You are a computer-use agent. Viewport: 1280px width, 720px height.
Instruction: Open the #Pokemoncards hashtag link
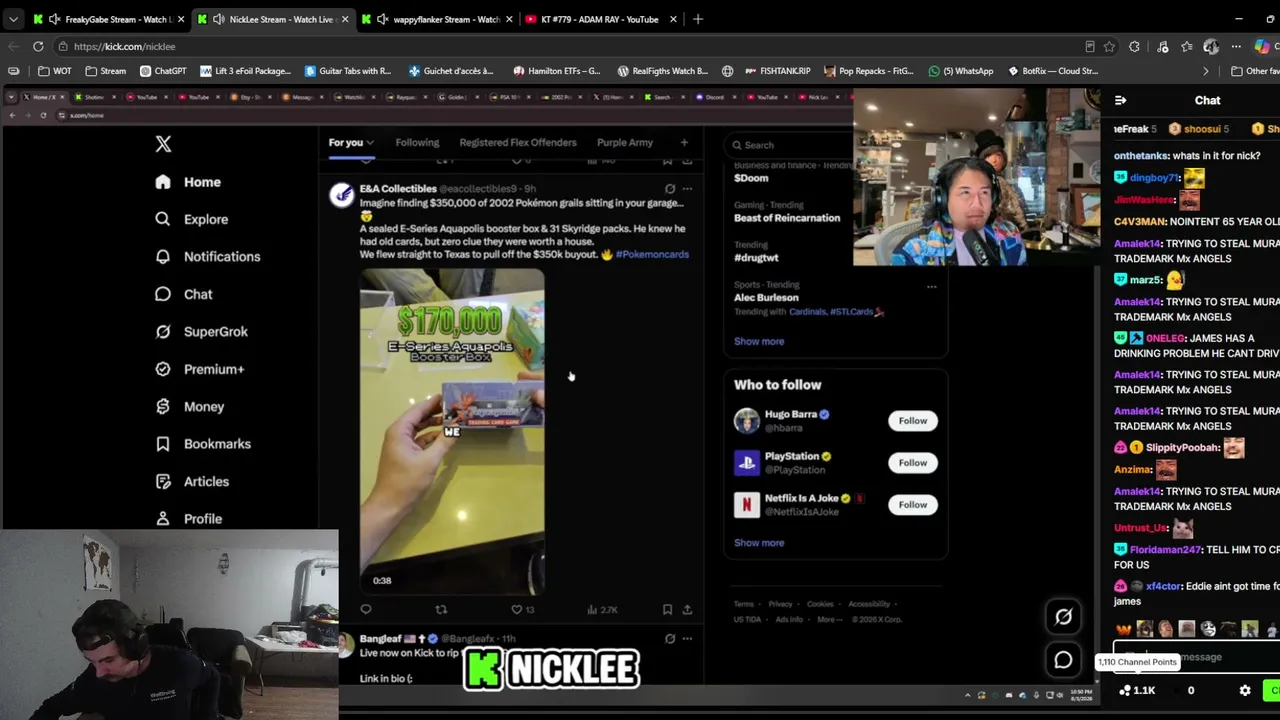coord(652,255)
